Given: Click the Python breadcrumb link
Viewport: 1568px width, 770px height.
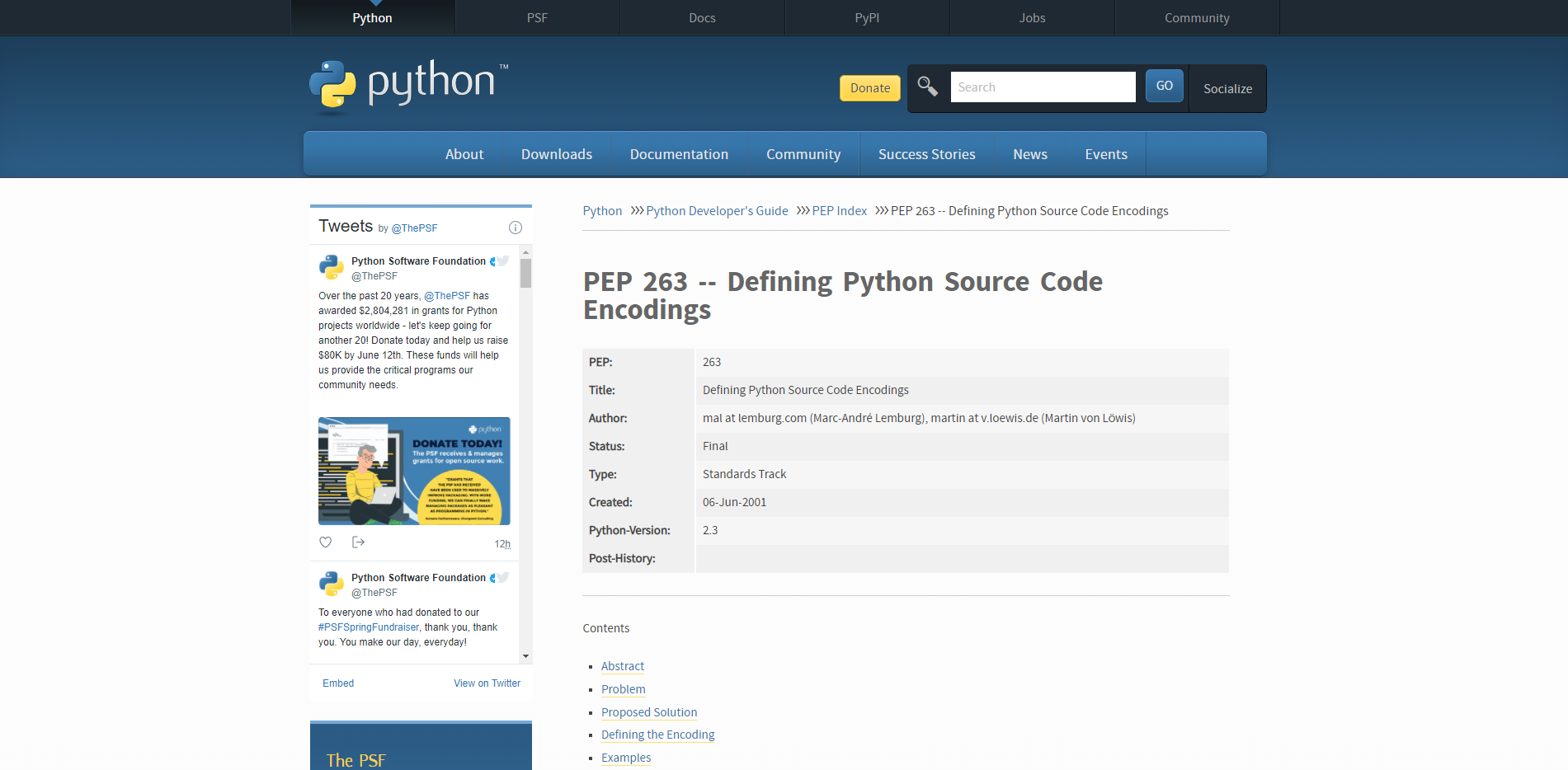Looking at the screenshot, I should tap(602, 211).
